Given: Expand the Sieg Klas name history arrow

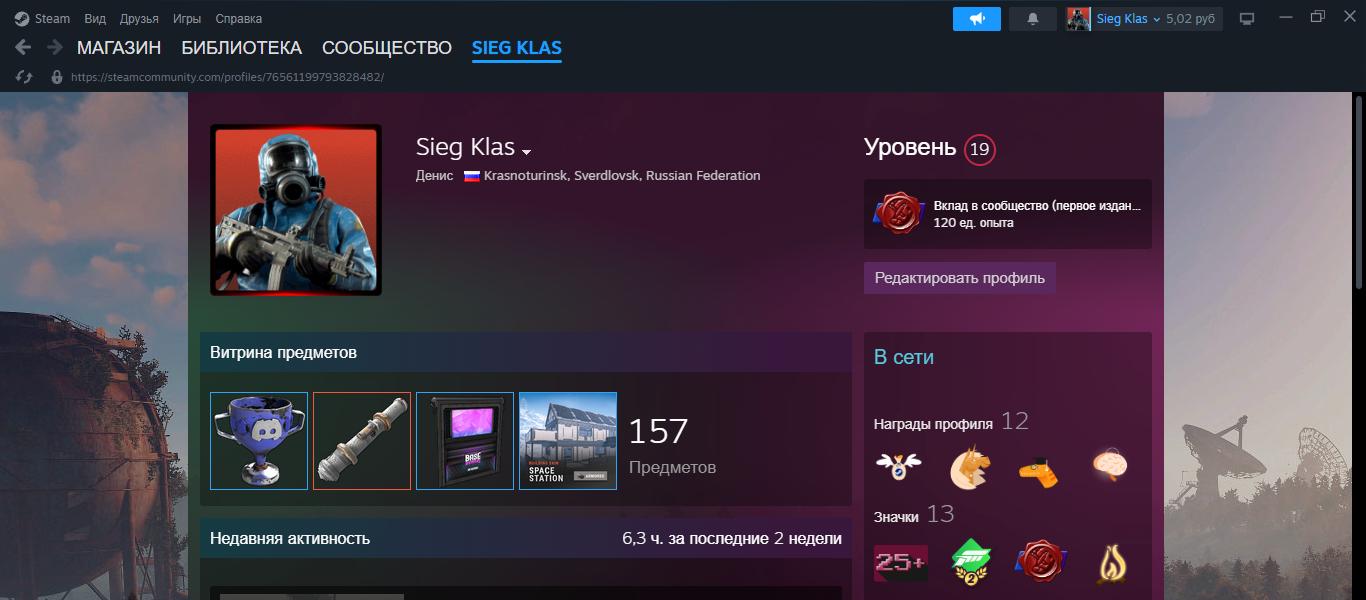Looking at the screenshot, I should 527,152.
